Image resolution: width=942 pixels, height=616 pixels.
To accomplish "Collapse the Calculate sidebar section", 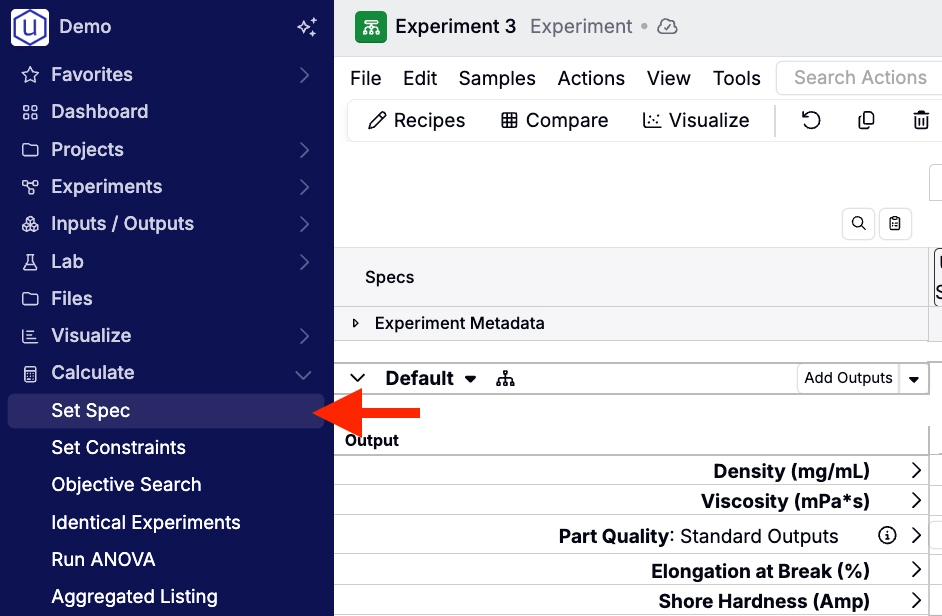I will (x=304, y=373).
